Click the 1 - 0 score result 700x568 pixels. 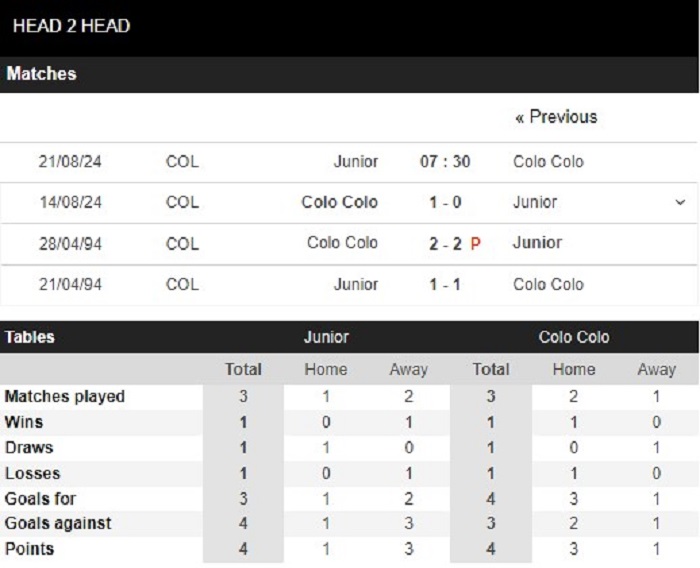pyautogui.click(x=445, y=202)
